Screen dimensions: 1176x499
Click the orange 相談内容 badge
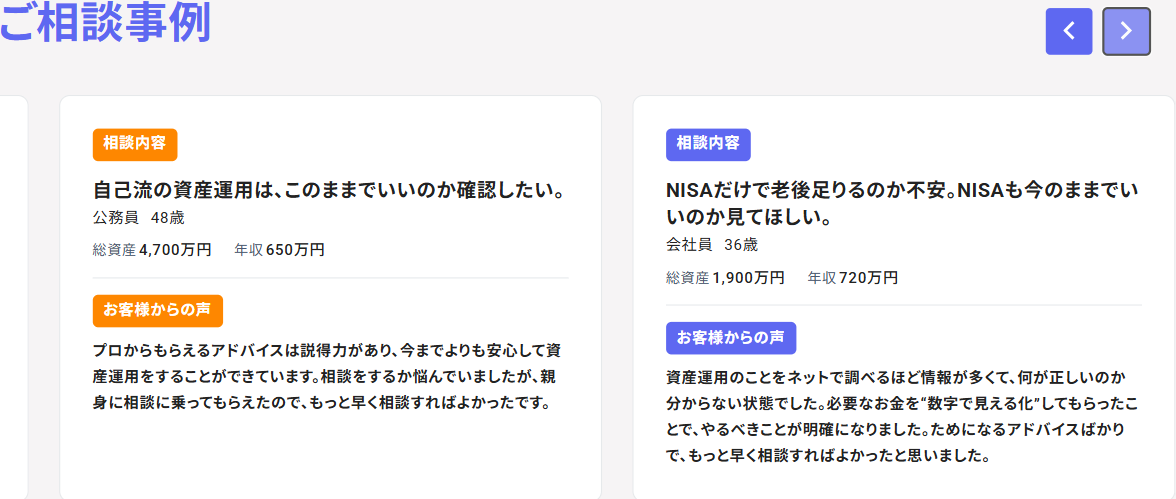coord(135,144)
